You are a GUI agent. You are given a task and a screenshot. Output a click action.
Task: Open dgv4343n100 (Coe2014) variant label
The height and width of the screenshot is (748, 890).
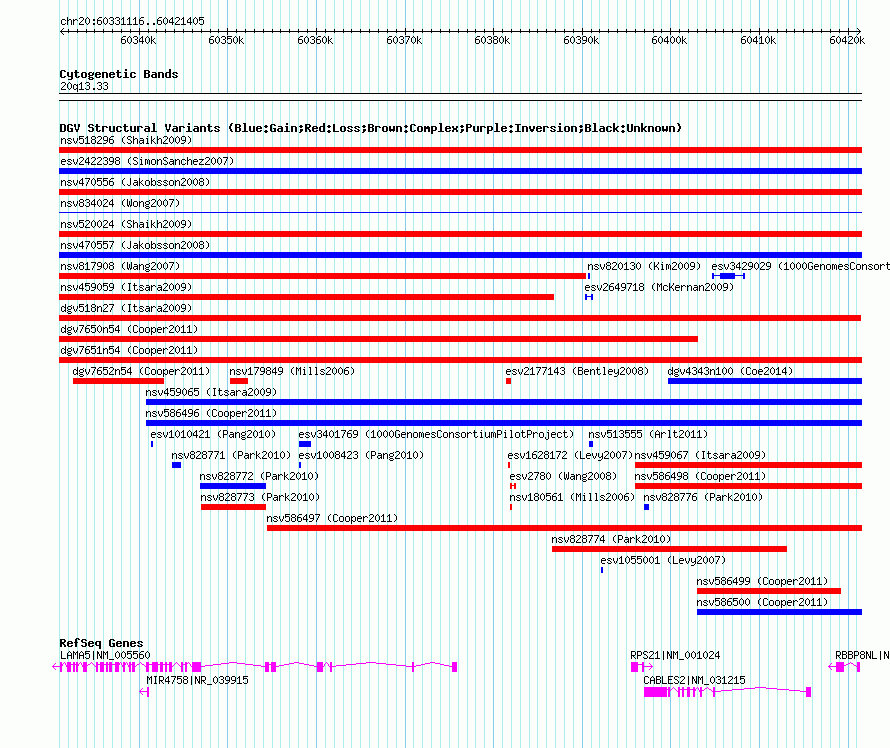730,371
